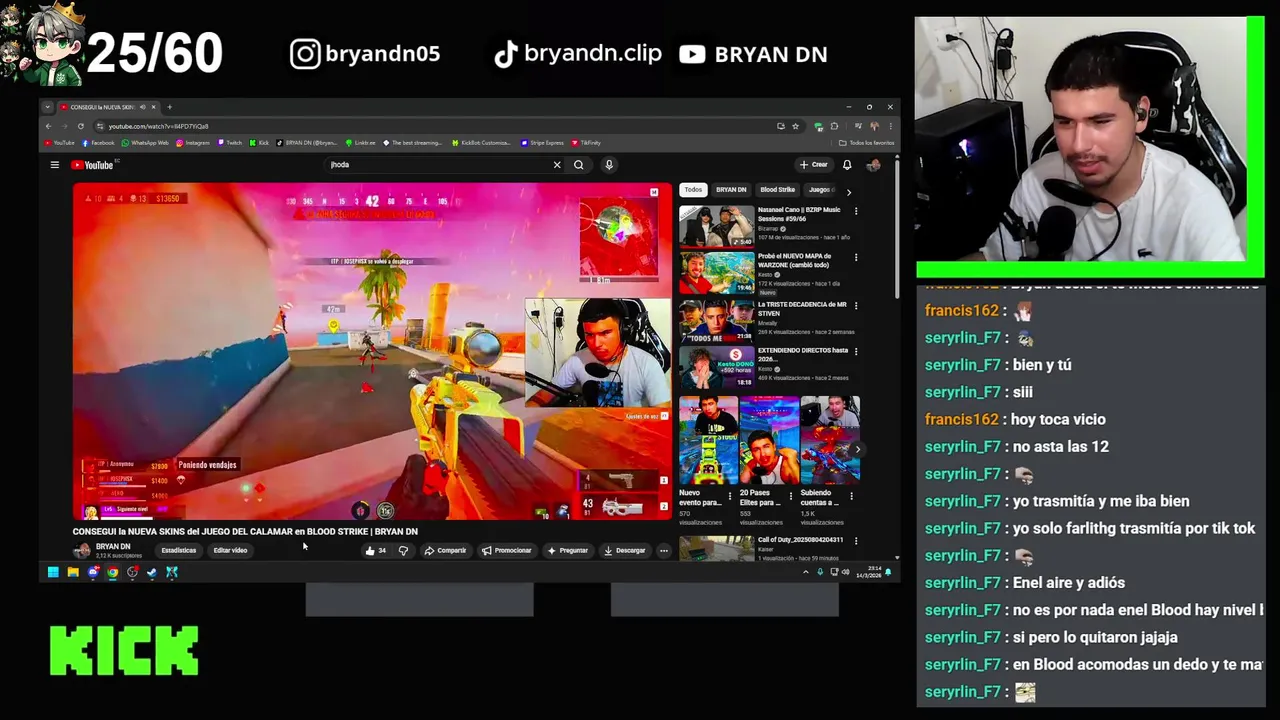Show next Shorts with right arrow
The height and width of the screenshot is (720, 1280).
857,449
